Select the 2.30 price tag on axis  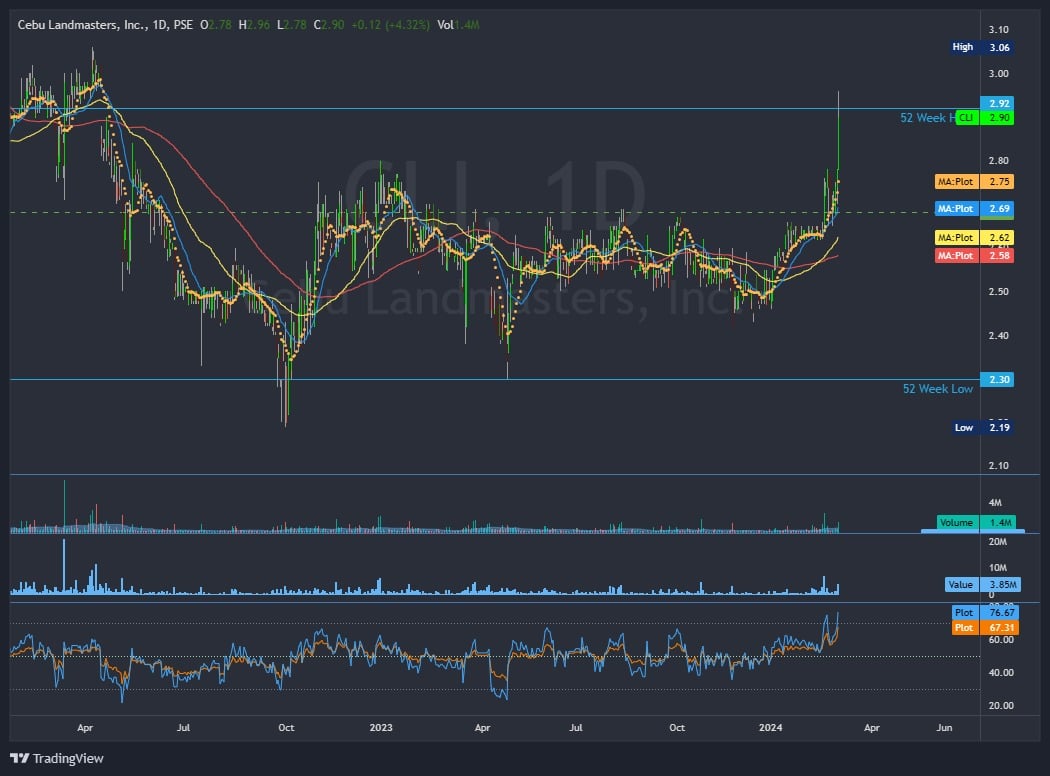coord(999,380)
